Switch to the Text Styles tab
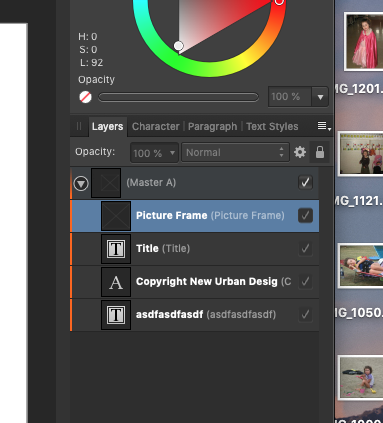Viewport: 383px width, 423px height. pos(272,126)
